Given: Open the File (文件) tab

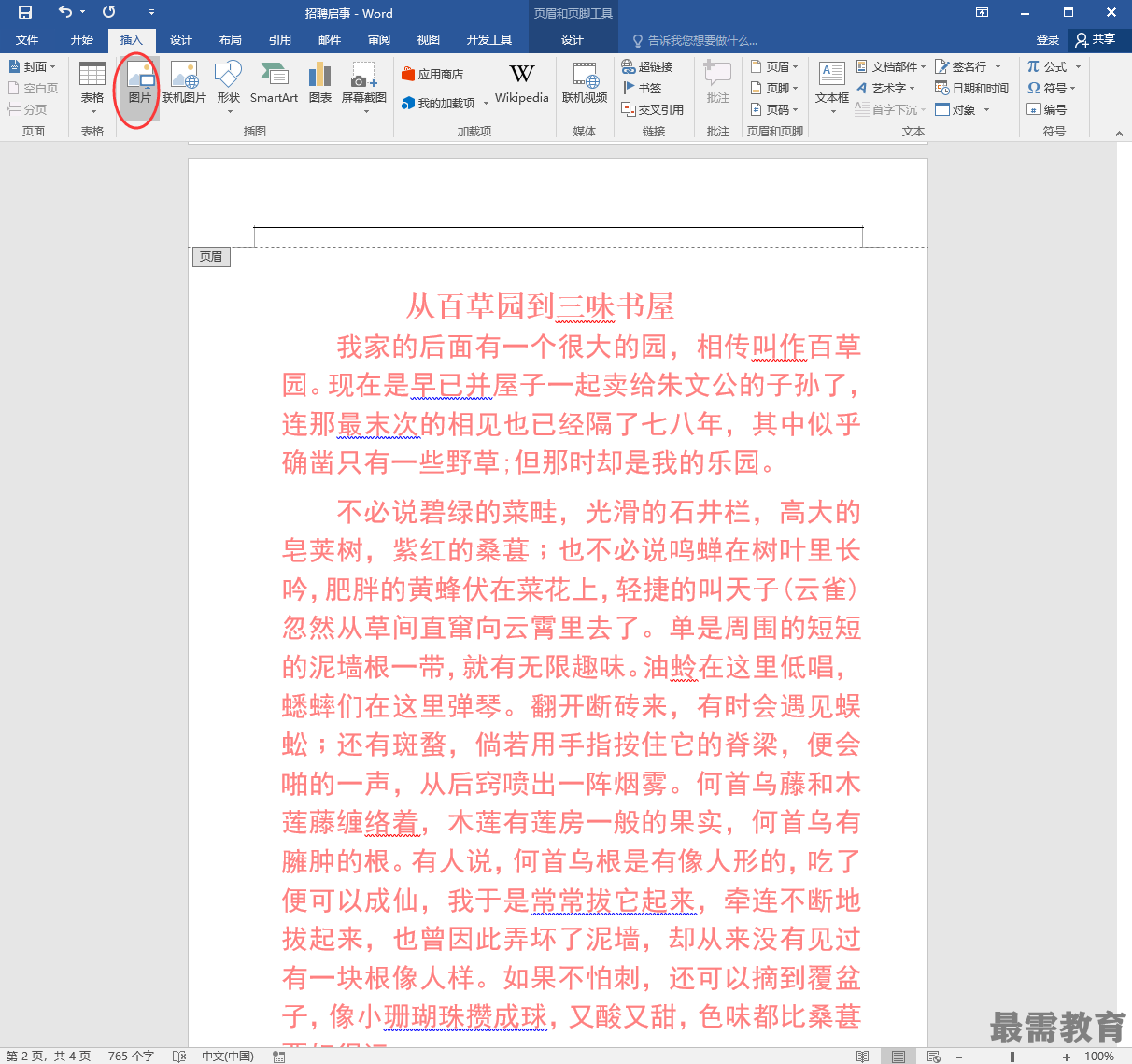Looking at the screenshot, I should [x=27, y=40].
